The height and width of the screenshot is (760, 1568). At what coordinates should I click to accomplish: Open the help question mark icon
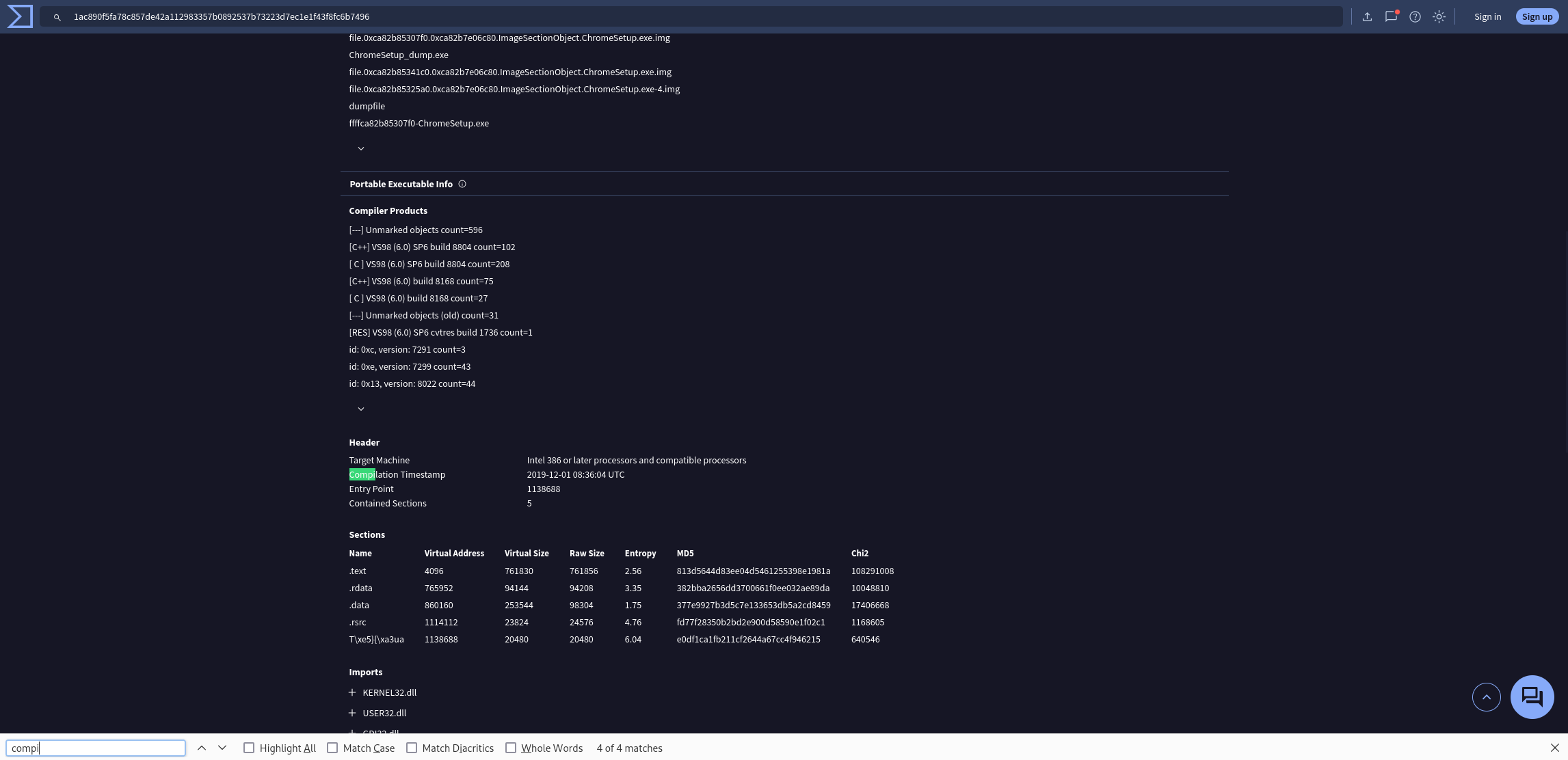tap(1415, 17)
